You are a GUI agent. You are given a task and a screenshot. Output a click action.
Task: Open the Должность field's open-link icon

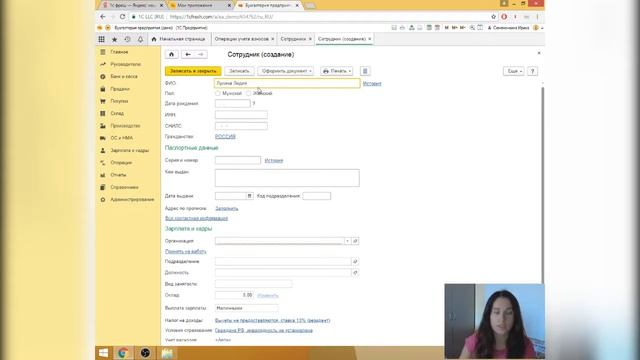pyautogui.click(x=355, y=272)
